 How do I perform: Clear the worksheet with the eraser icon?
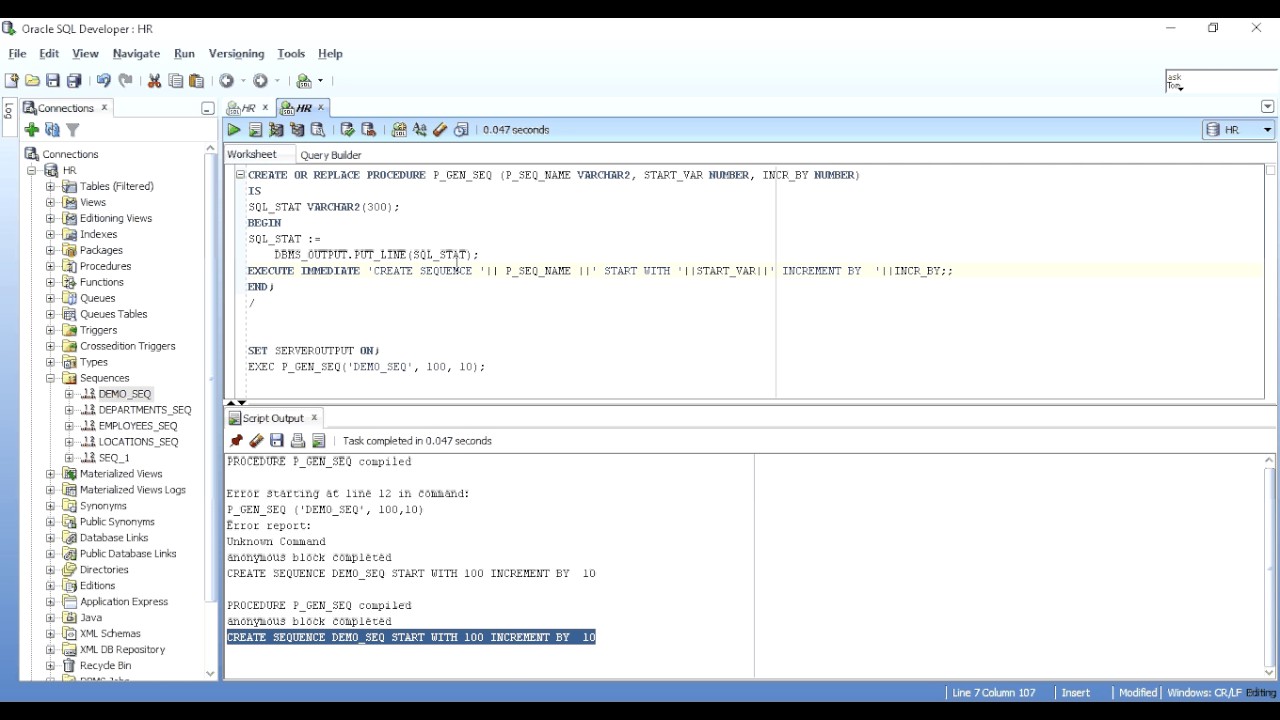pos(440,130)
